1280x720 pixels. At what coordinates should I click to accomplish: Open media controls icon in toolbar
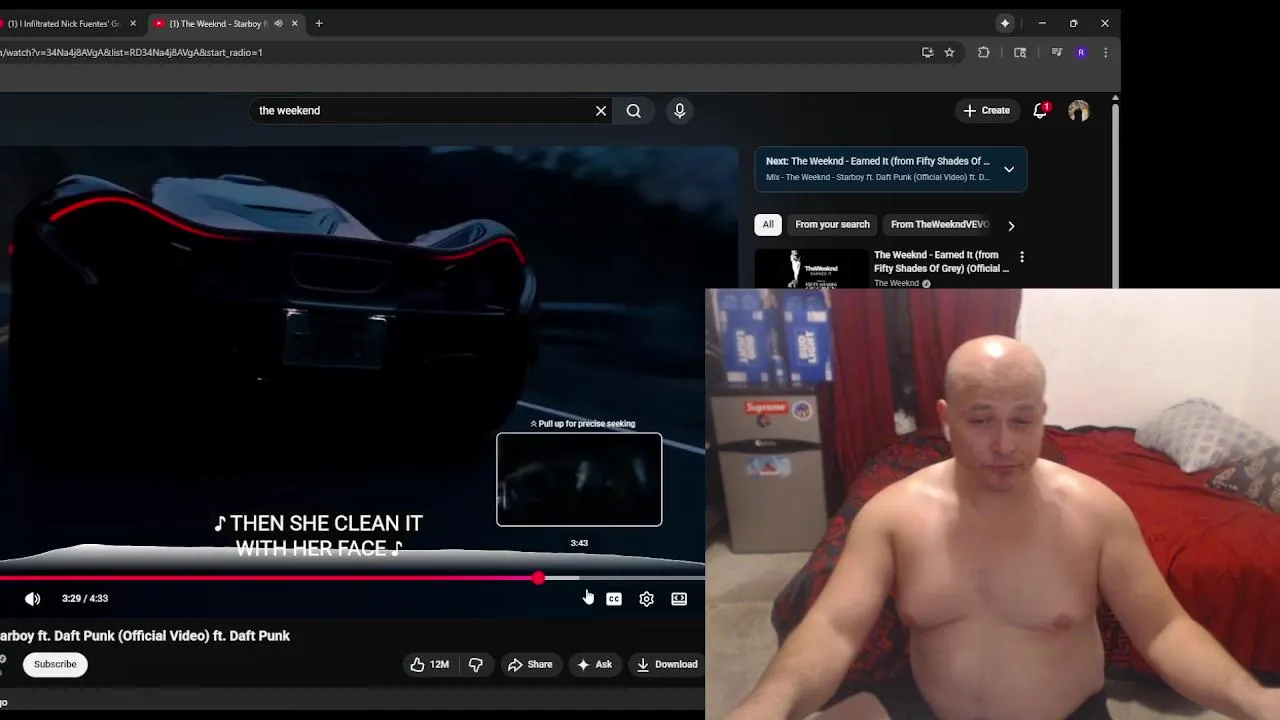coord(1057,53)
